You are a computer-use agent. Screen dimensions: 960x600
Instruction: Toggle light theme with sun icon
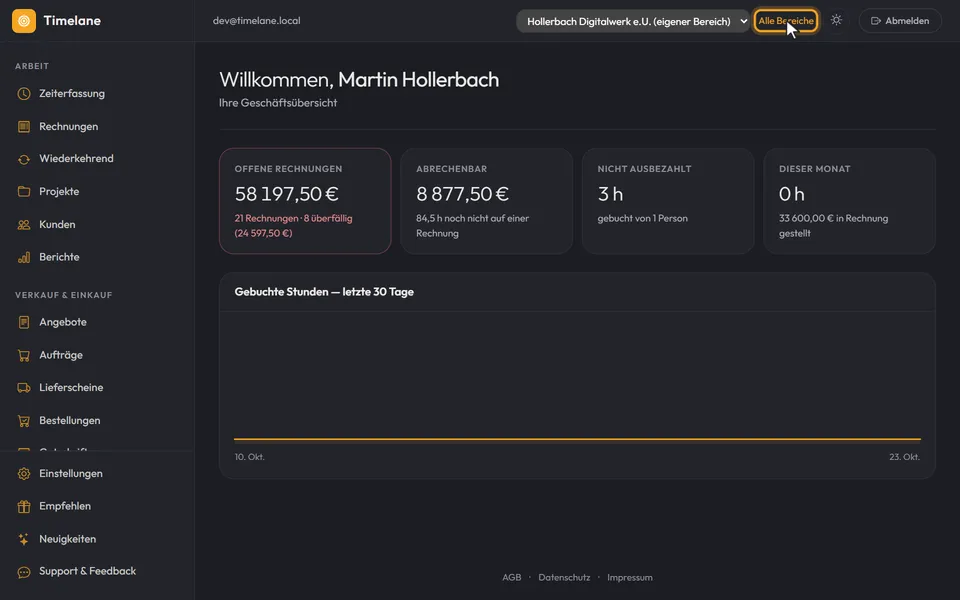(836, 20)
